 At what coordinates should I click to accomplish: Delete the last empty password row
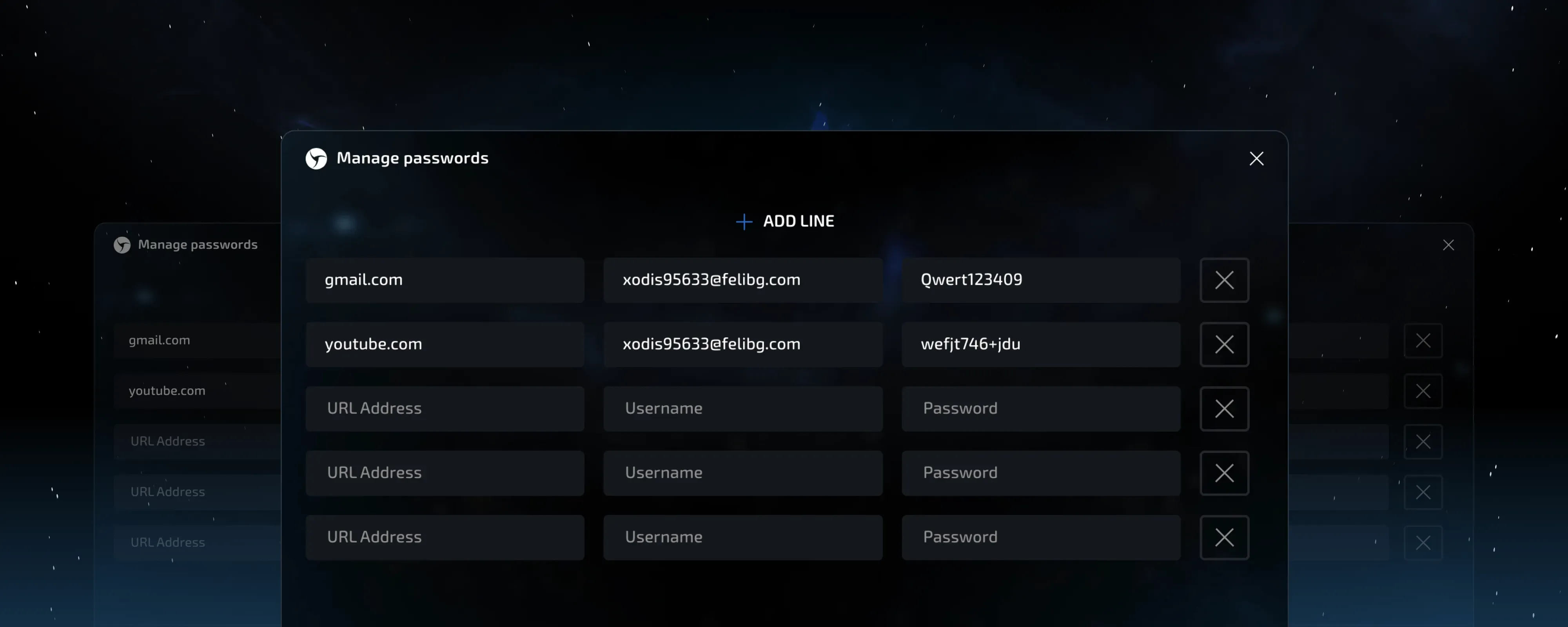tap(1224, 538)
